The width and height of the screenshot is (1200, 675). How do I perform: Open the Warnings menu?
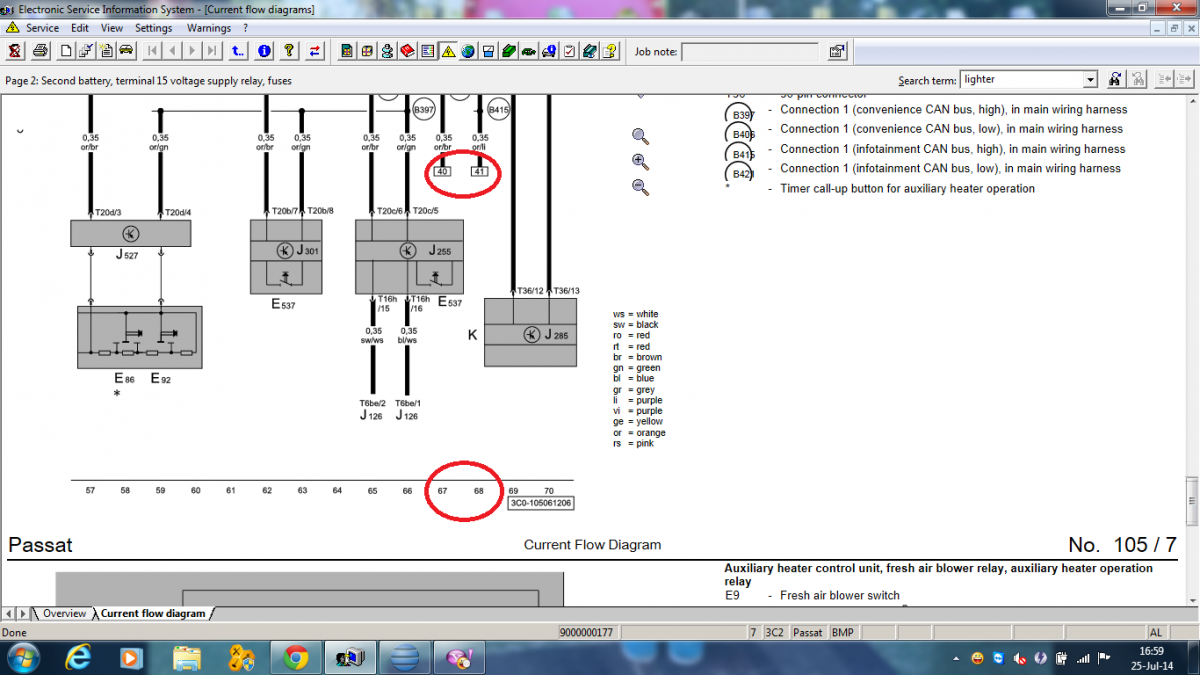(x=208, y=28)
